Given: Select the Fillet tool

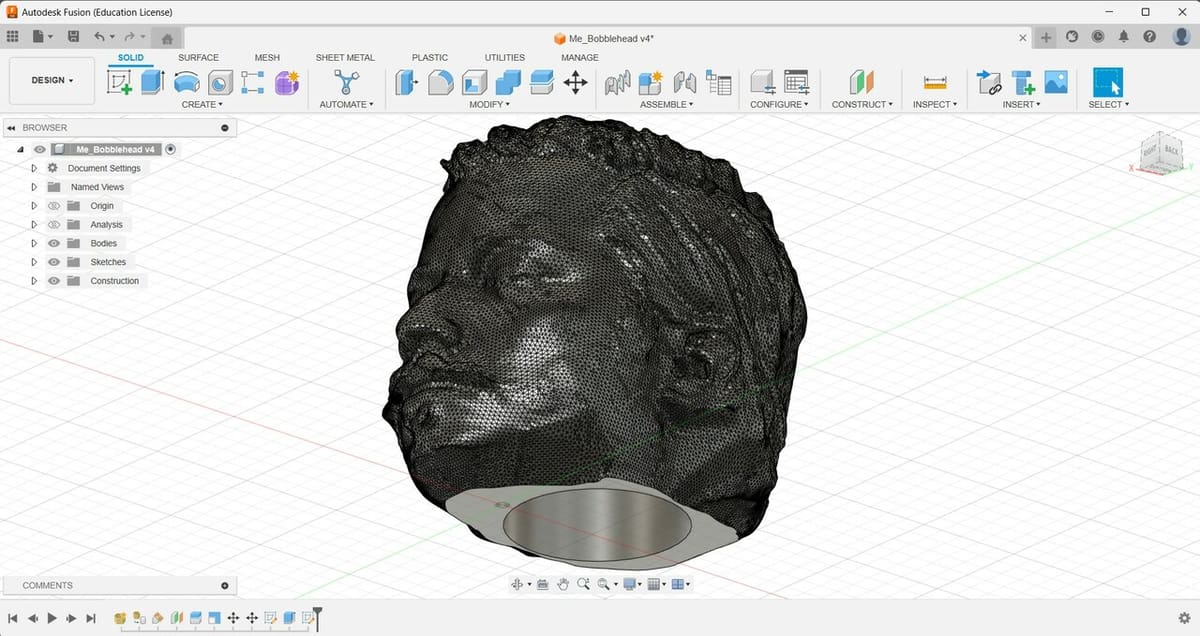Looking at the screenshot, I should 440,83.
